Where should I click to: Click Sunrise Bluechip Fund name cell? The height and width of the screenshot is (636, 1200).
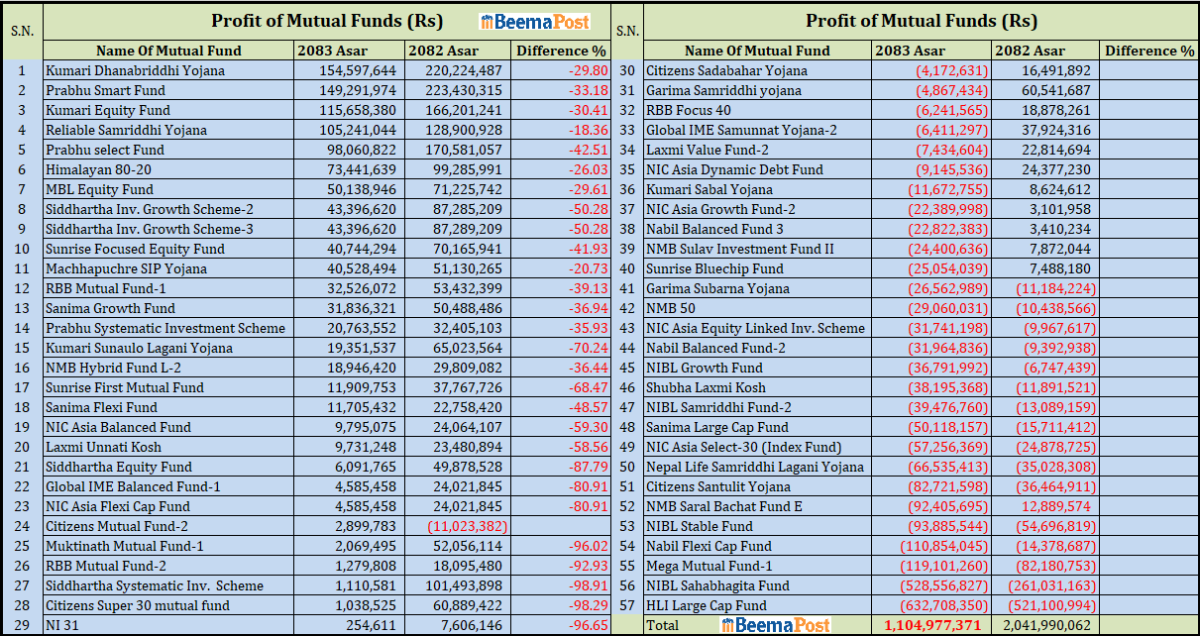(715, 269)
